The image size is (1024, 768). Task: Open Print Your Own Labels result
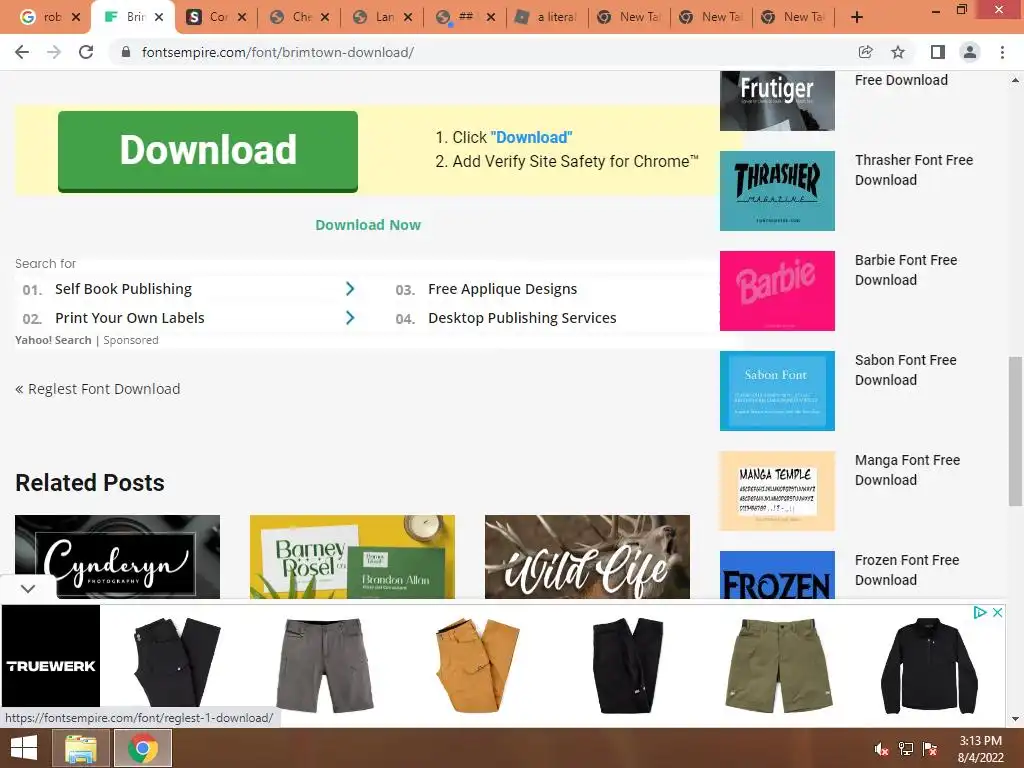click(x=130, y=318)
